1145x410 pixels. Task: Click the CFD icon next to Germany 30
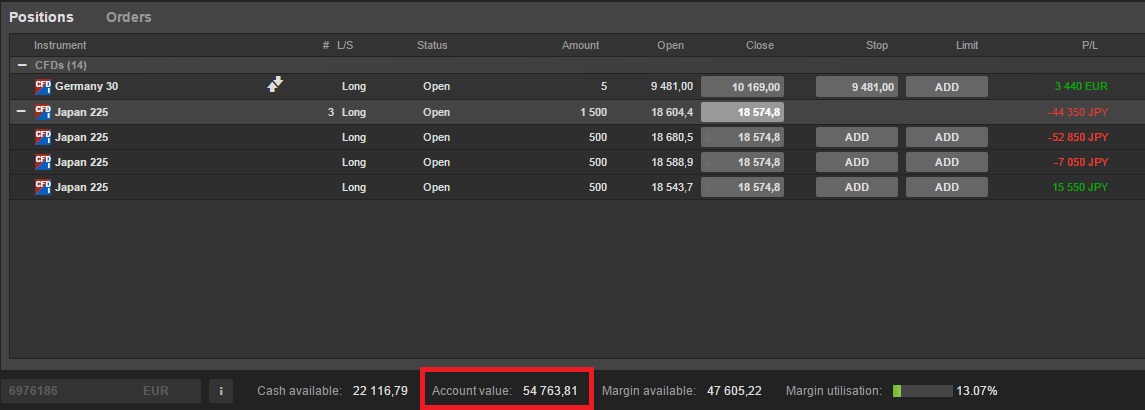point(42,86)
